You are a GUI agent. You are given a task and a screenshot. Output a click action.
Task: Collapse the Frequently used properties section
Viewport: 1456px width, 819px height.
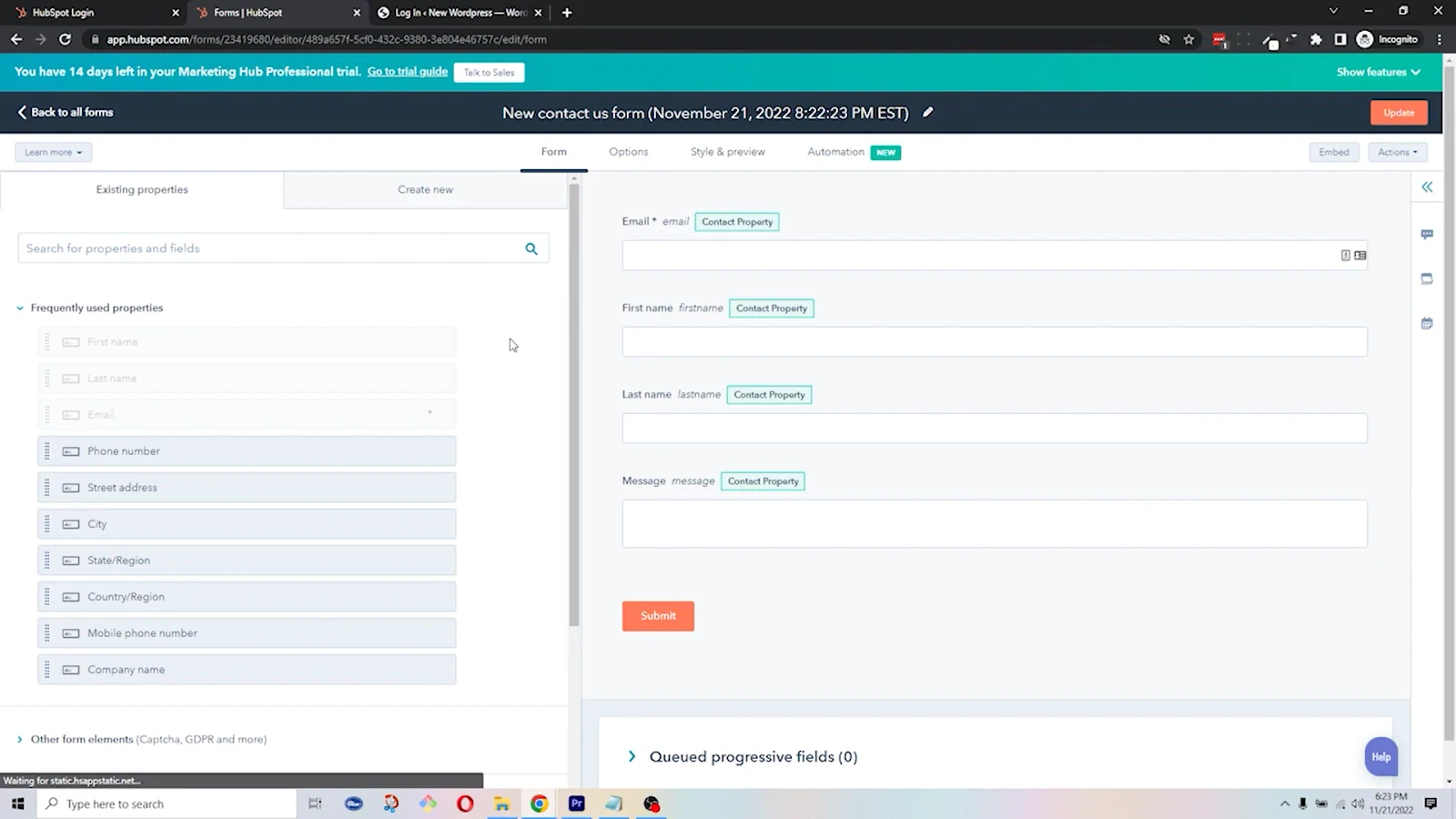coord(20,308)
